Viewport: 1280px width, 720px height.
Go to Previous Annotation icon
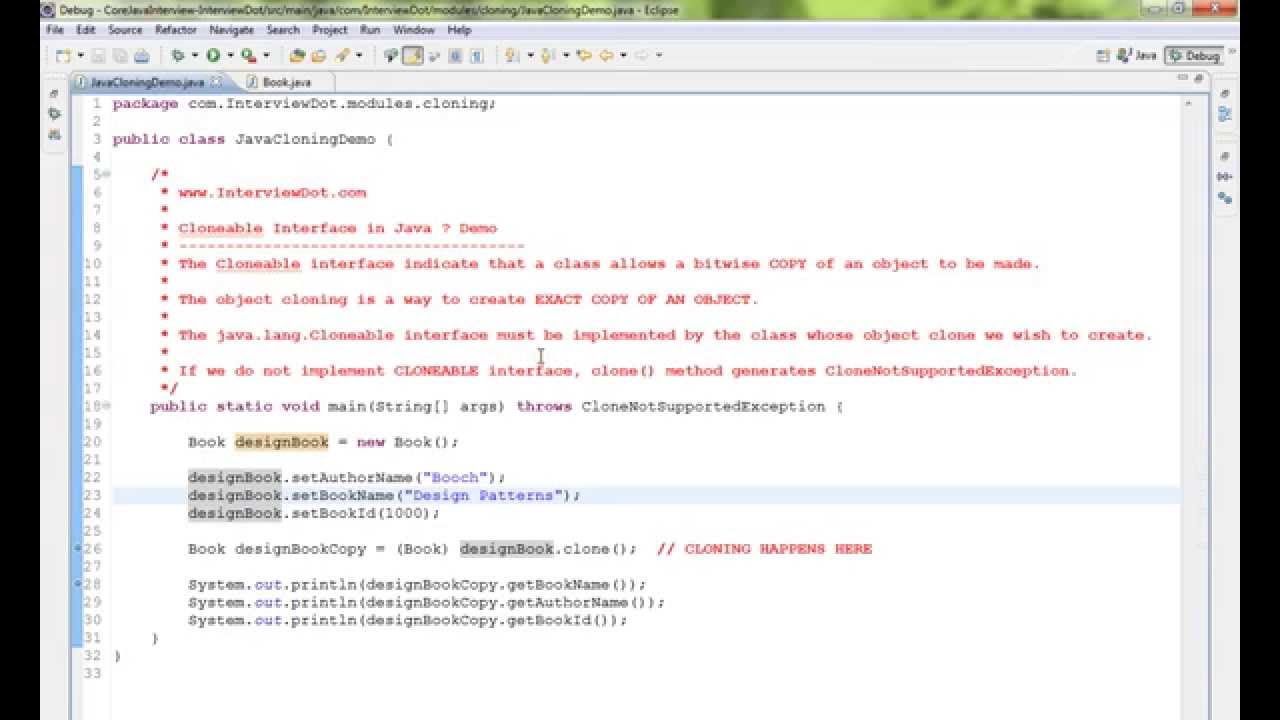[547, 55]
